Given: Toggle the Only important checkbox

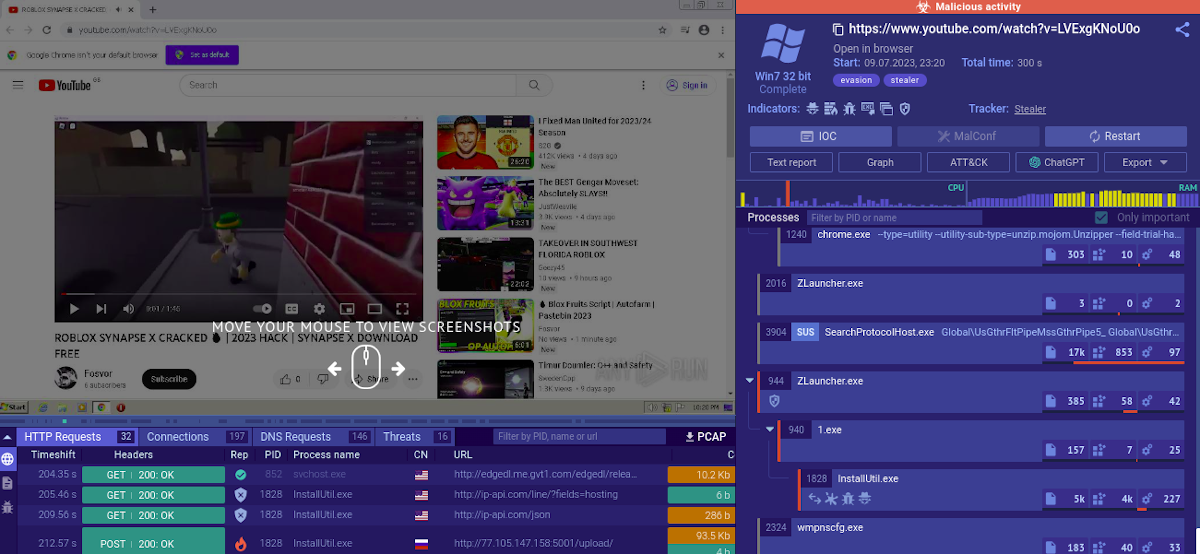Looking at the screenshot, I should pos(1101,218).
